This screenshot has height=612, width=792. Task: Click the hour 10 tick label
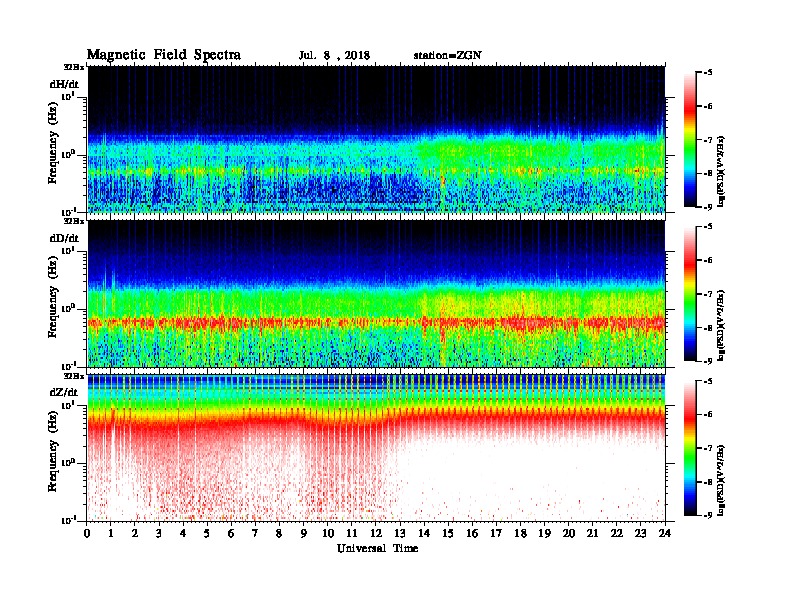pos(328,533)
